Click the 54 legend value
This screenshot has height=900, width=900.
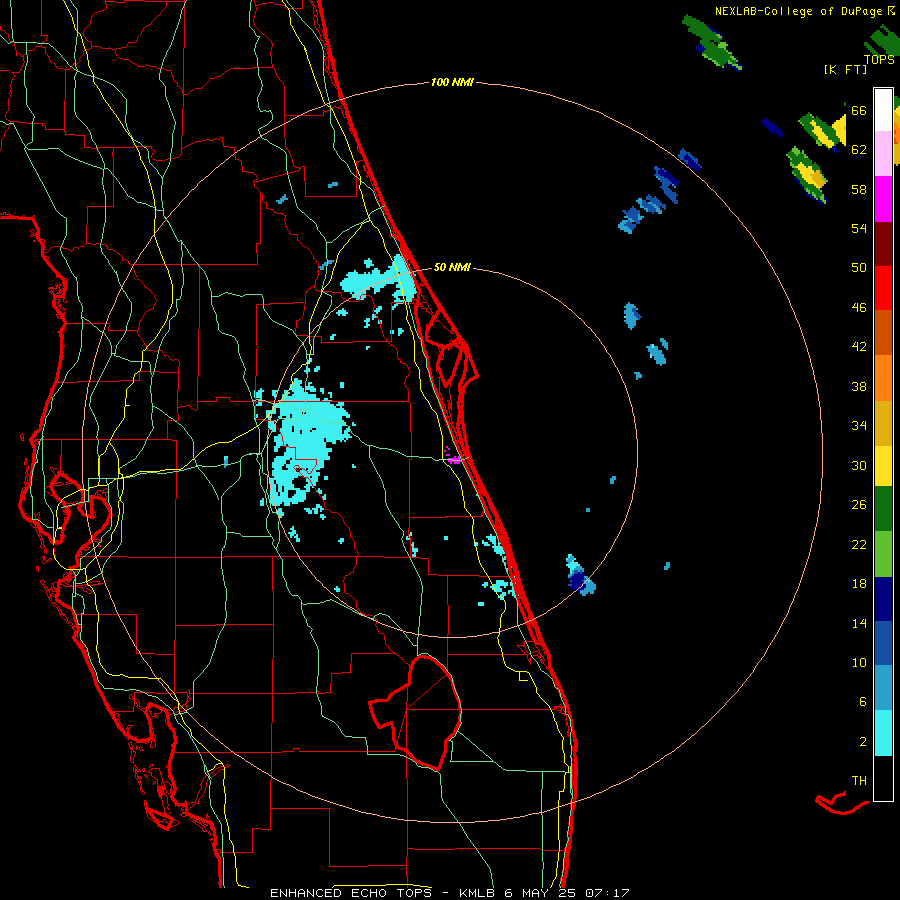pyautogui.click(x=859, y=229)
